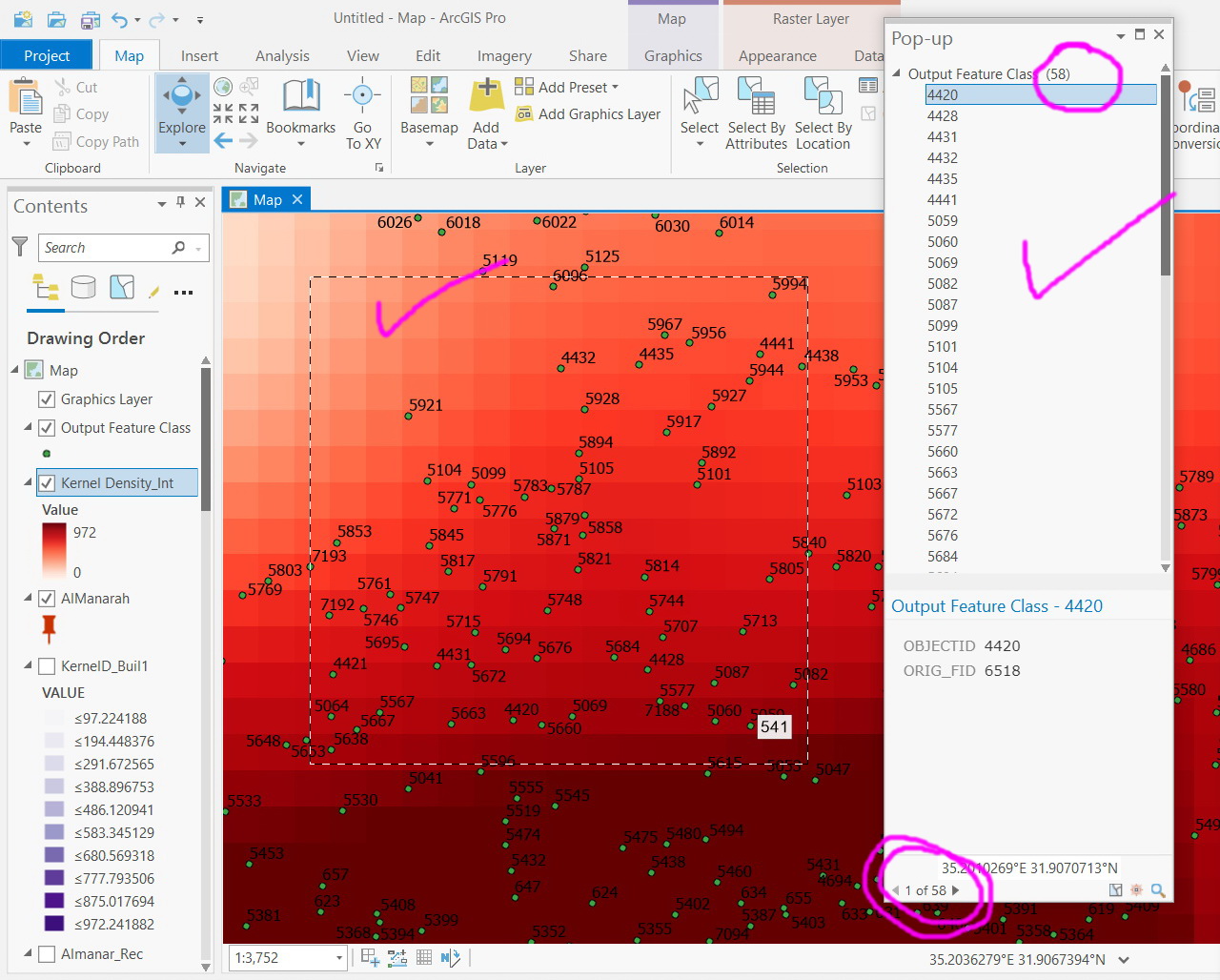Viewport: 1220px width, 980px height.
Task: Open the Bookmarks dropdown
Action: tap(300, 144)
